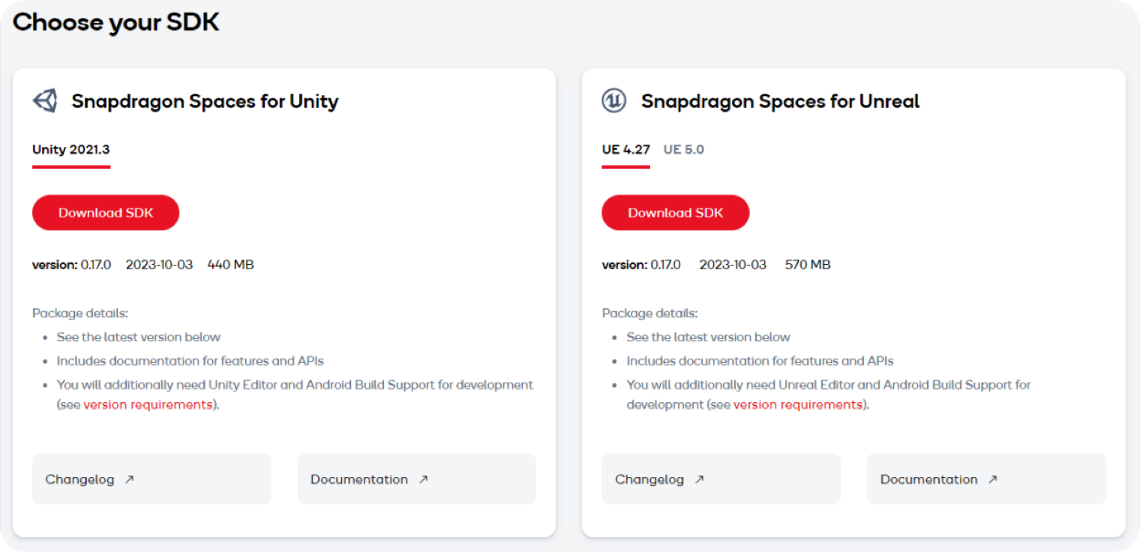Open the Unity Documentation
Image resolution: width=1140 pixels, height=552 pixels.
click(417, 479)
